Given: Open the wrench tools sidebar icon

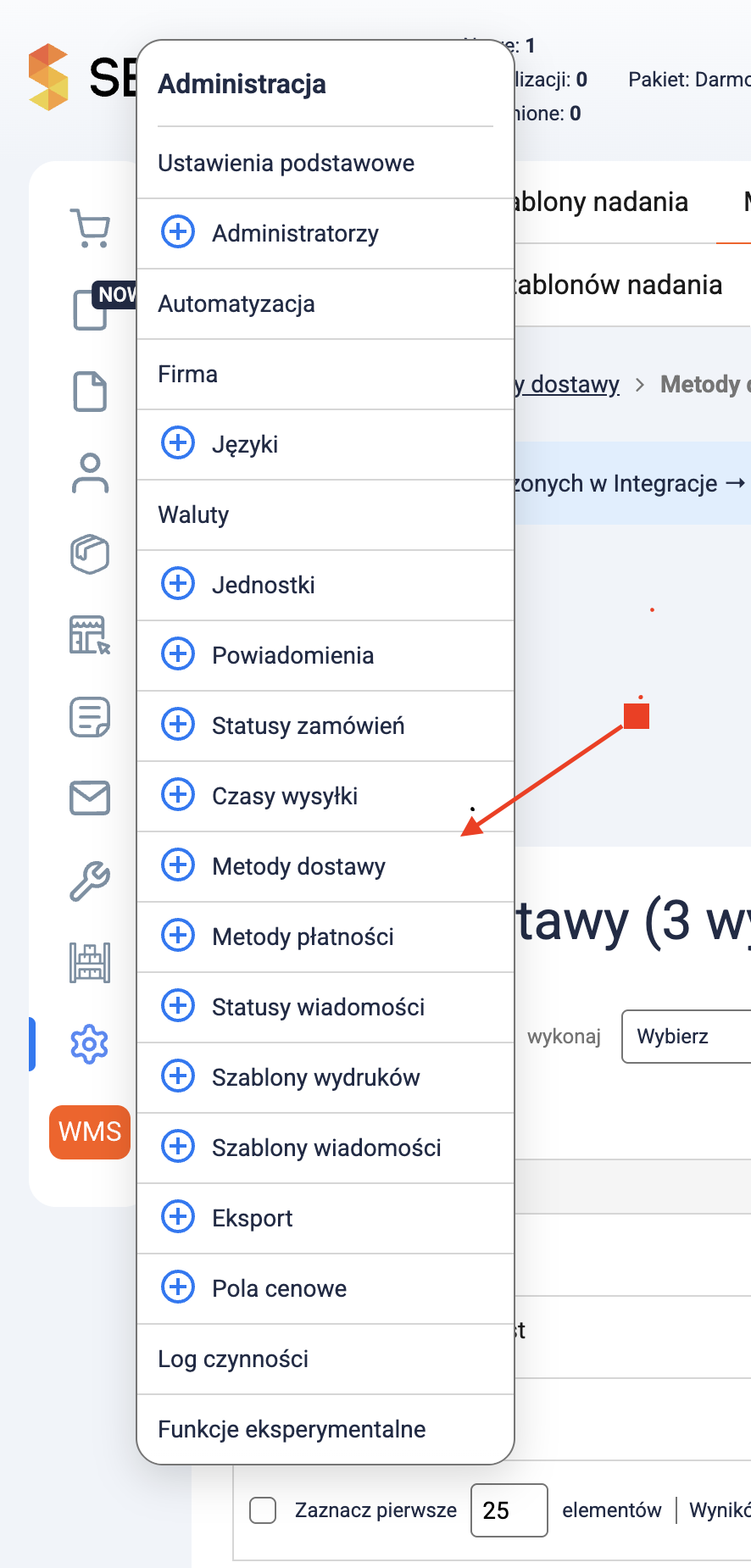Looking at the screenshot, I should (x=90, y=881).
